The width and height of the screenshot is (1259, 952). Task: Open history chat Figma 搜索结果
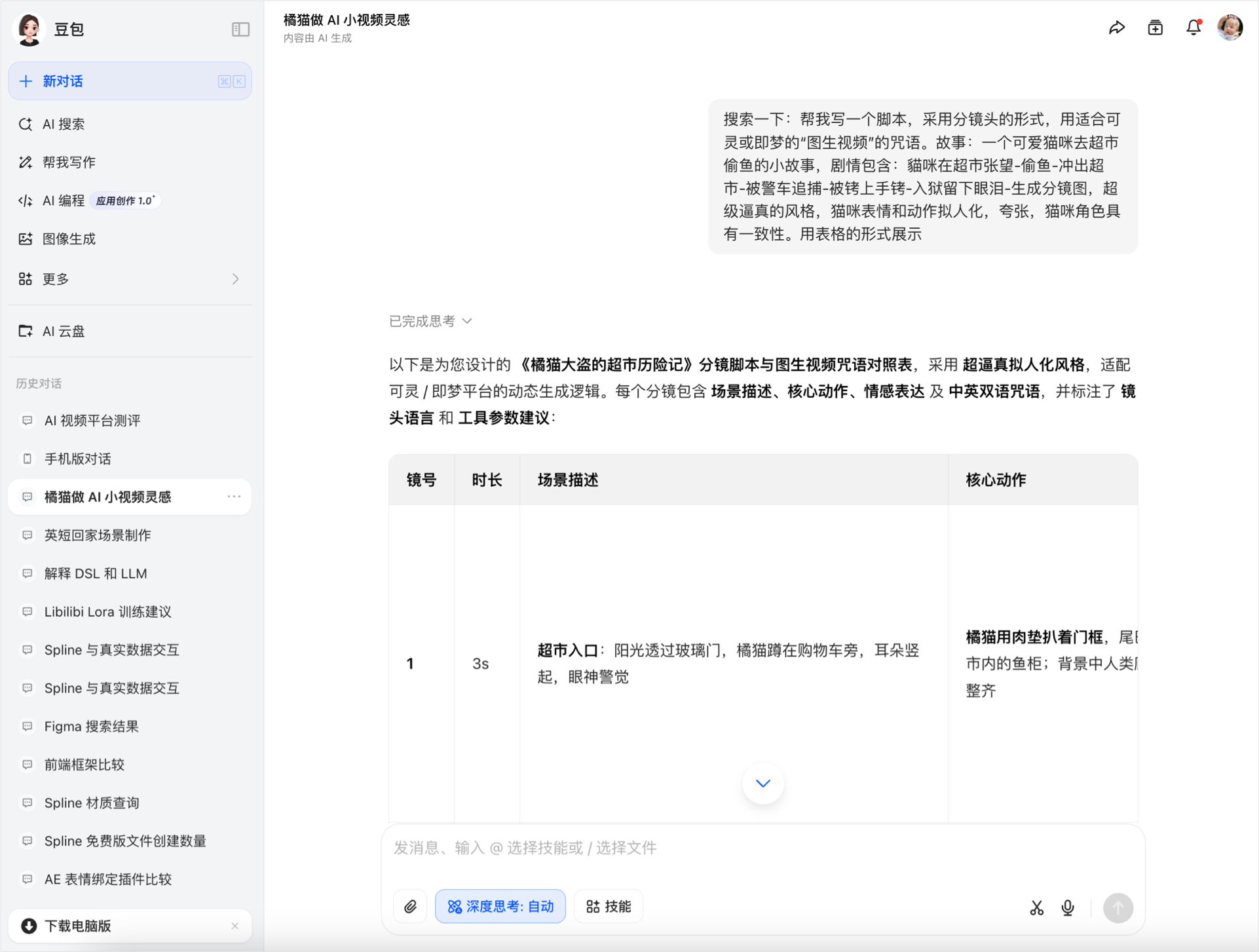click(x=92, y=726)
